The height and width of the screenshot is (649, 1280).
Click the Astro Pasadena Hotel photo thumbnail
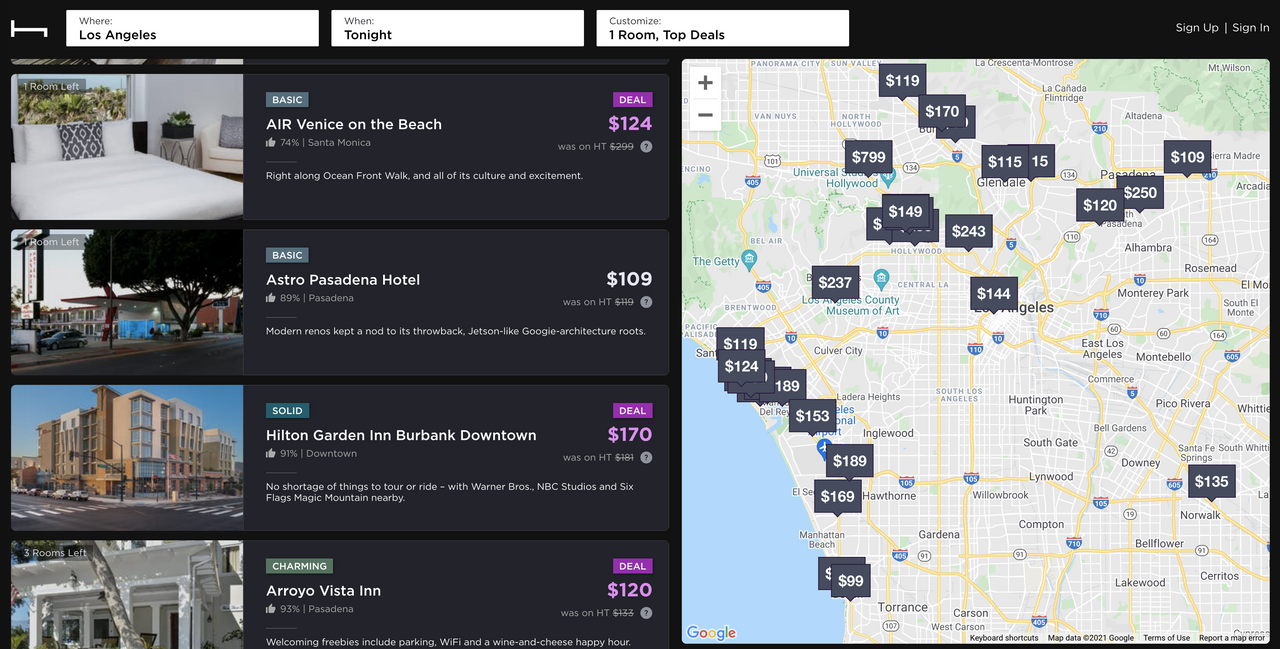[x=127, y=302]
